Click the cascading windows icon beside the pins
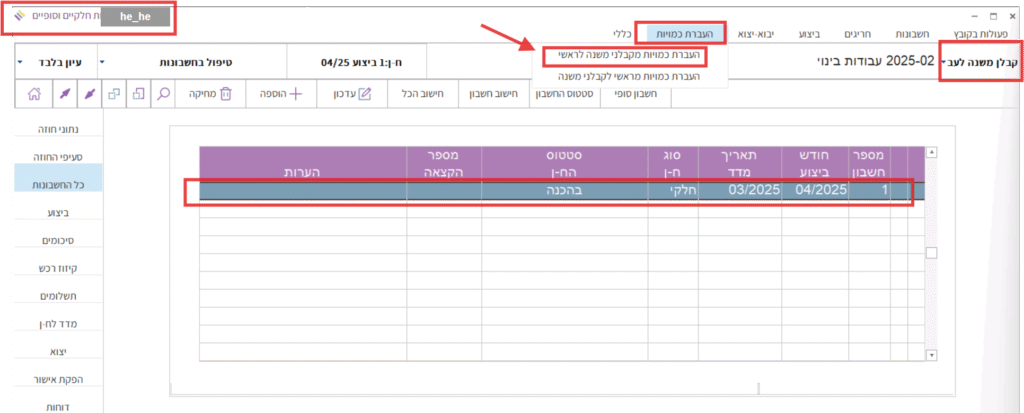Viewport: 1024px width, 413px height. tap(113, 95)
